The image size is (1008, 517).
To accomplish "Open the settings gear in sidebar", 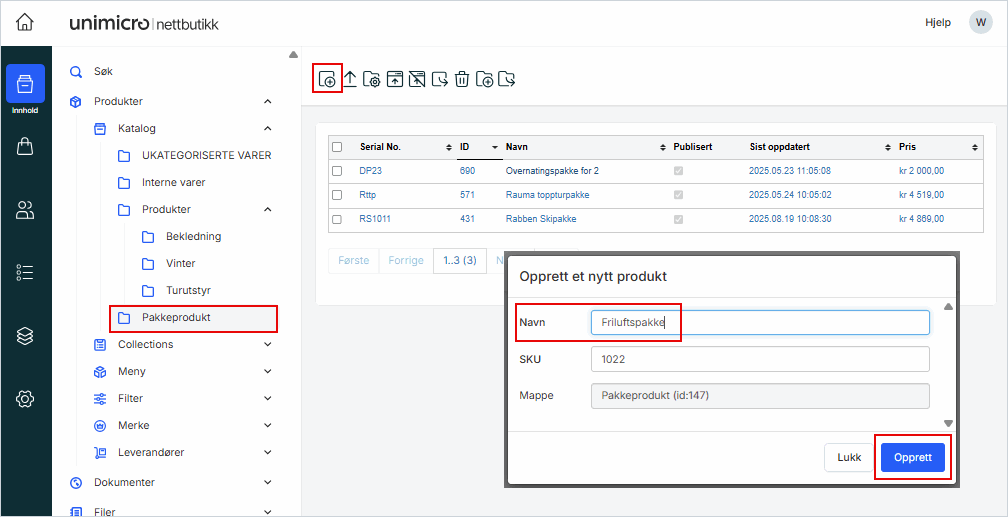I will (x=25, y=399).
